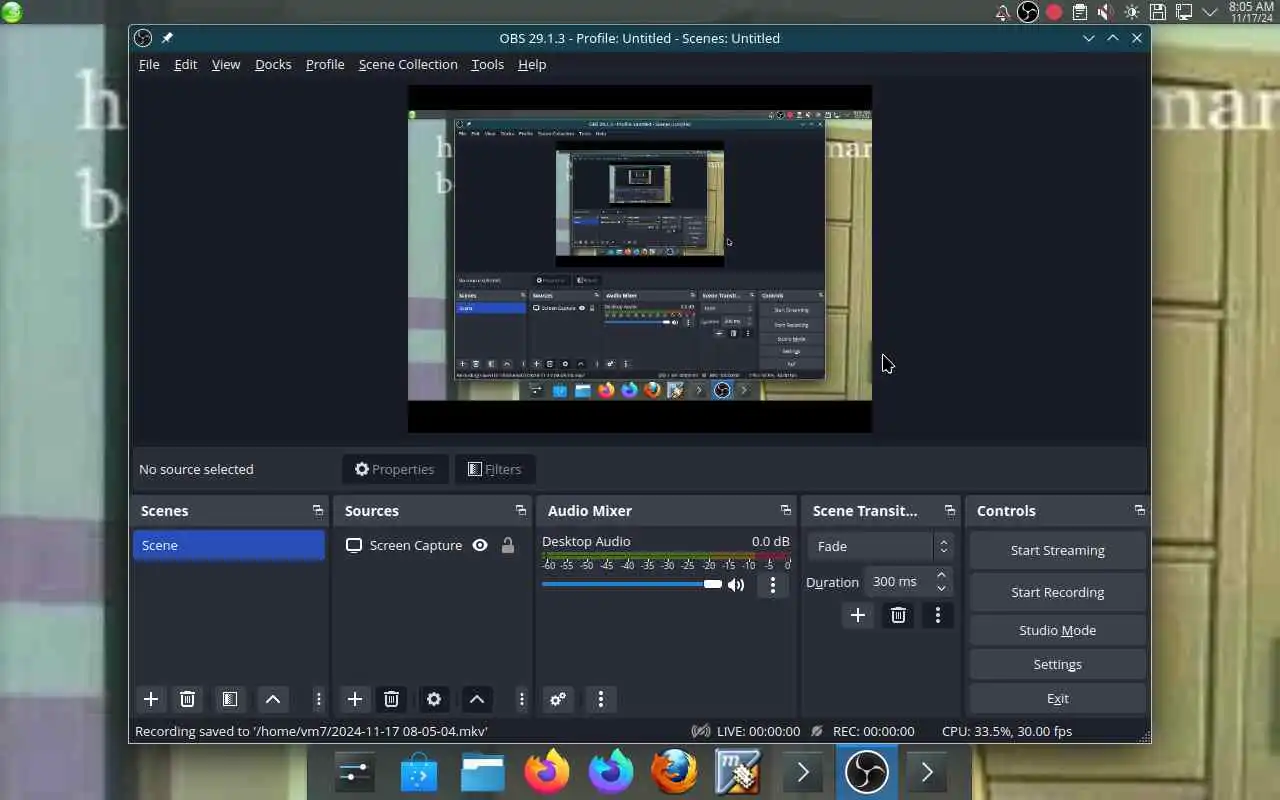
Task: Open Desktop Audio three-dot options menu
Action: [772, 585]
